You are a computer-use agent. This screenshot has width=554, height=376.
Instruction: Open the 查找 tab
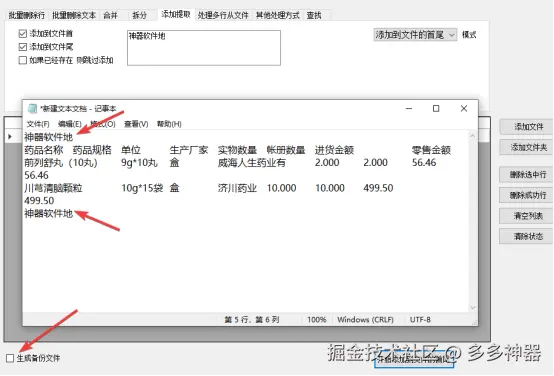point(314,15)
